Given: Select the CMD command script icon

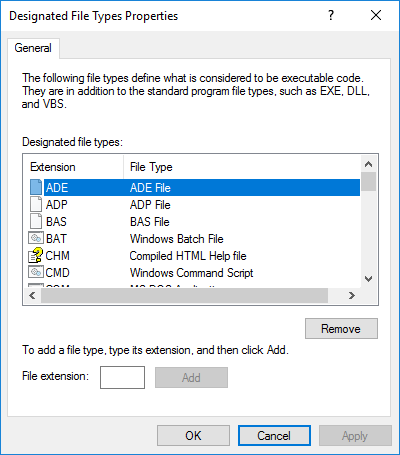Looking at the screenshot, I should (x=36, y=272).
